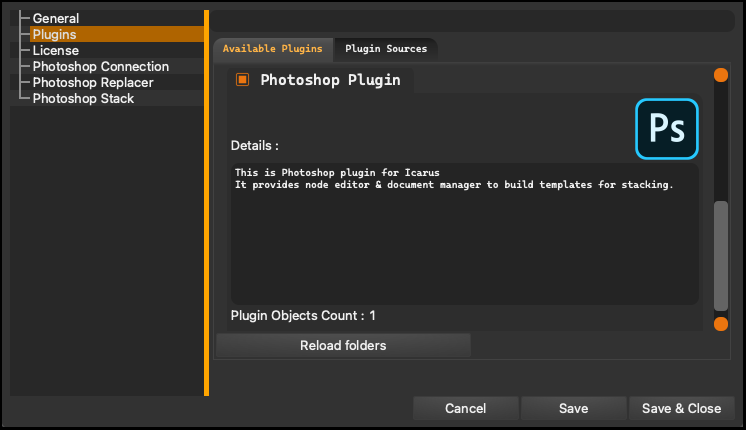Click the orange vertical panel splitter

[x=206, y=203]
